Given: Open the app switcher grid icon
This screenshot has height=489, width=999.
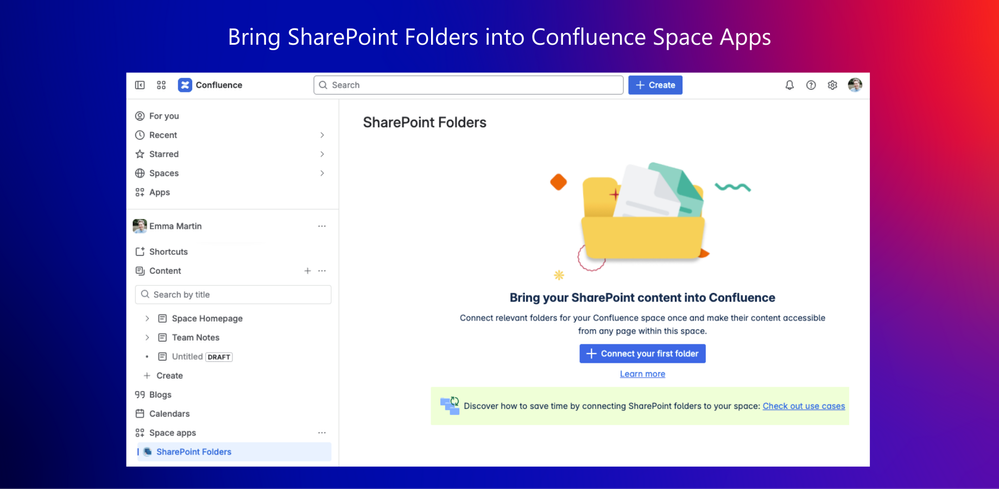Looking at the screenshot, I should tap(161, 85).
